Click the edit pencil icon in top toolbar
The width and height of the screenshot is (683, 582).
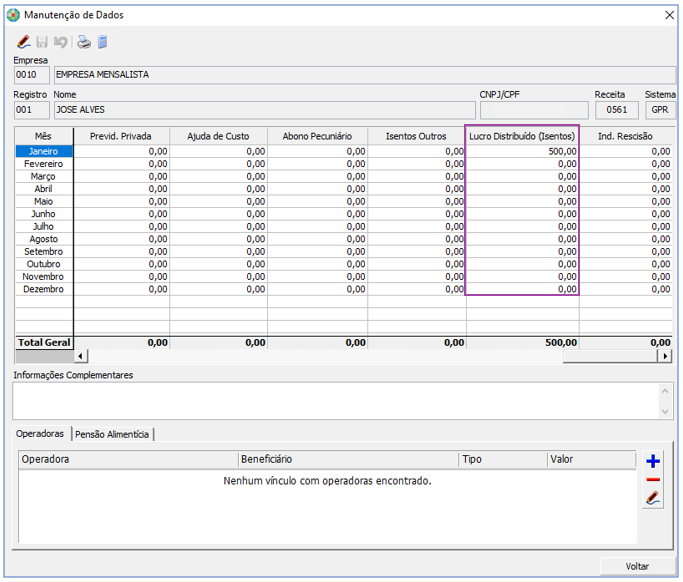coord(24,42)
